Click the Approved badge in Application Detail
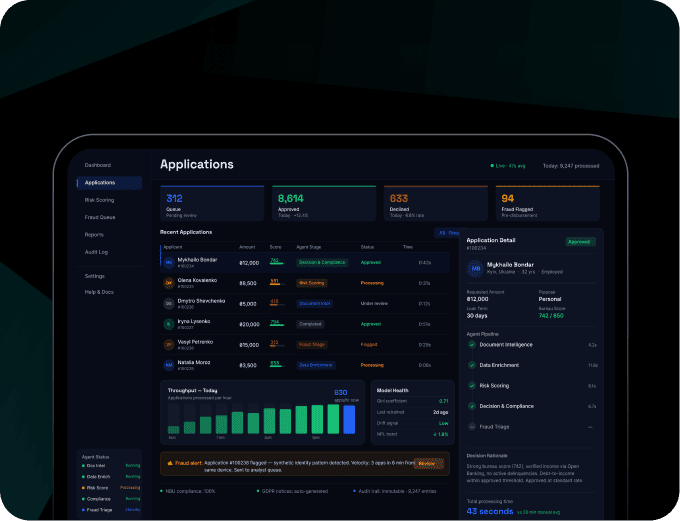Image resolution: width=680 pixels, height=521 pixels. pos(580,242)
